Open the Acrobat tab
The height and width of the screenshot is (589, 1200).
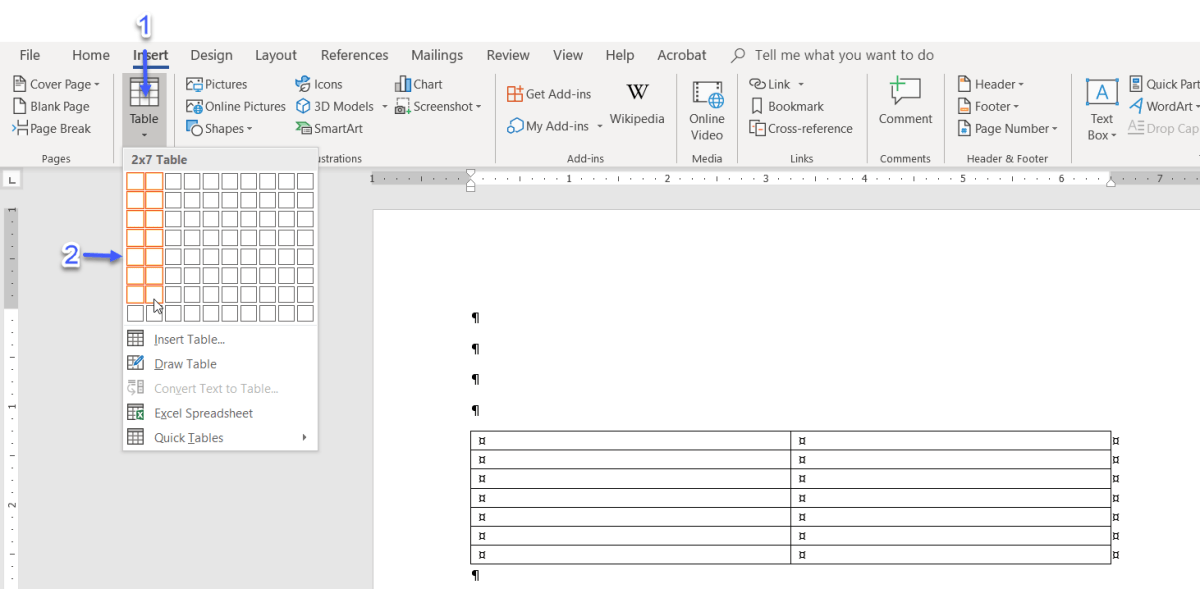pyautogui.click(x=682, y=55)
